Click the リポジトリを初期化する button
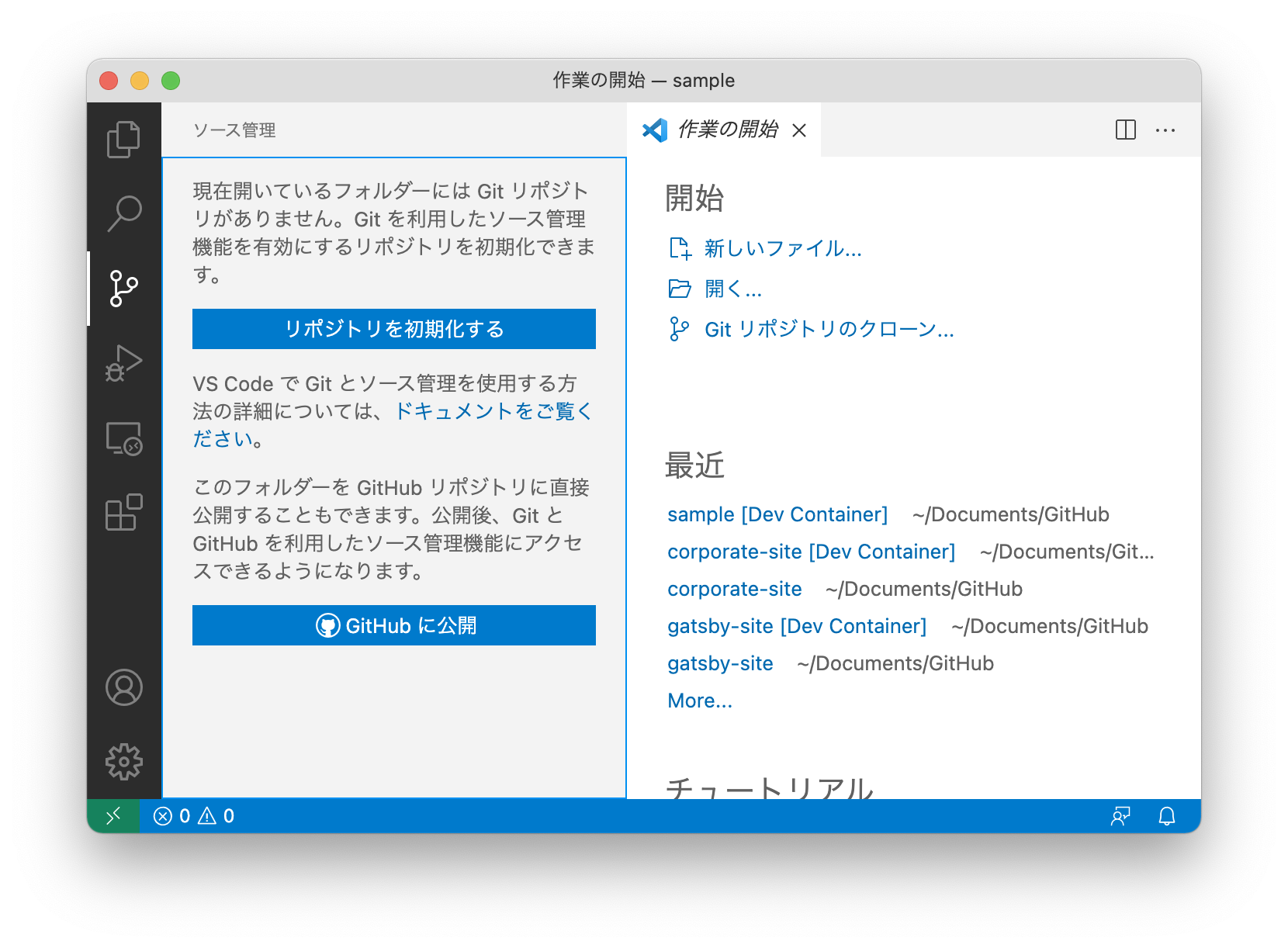Image resolution: width=1288 pixels, height=948 pixels. (x=393, y=328)
